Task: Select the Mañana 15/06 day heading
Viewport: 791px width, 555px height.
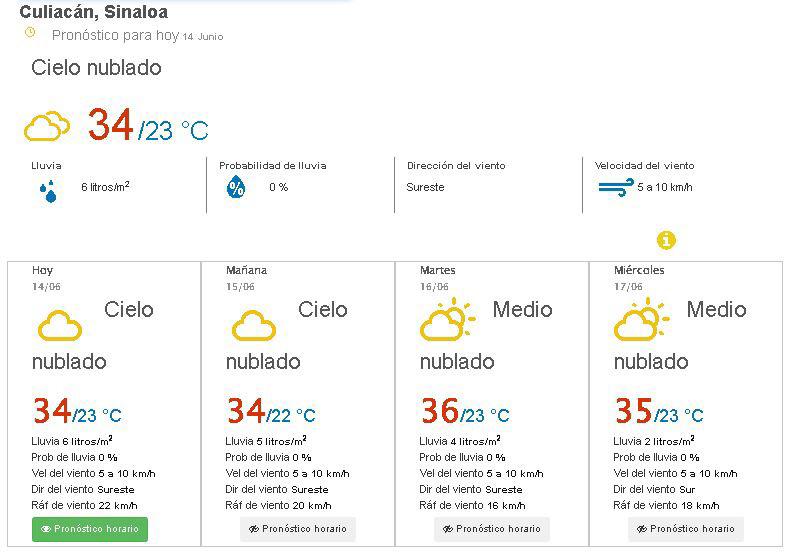Action: tap(246, 278)
